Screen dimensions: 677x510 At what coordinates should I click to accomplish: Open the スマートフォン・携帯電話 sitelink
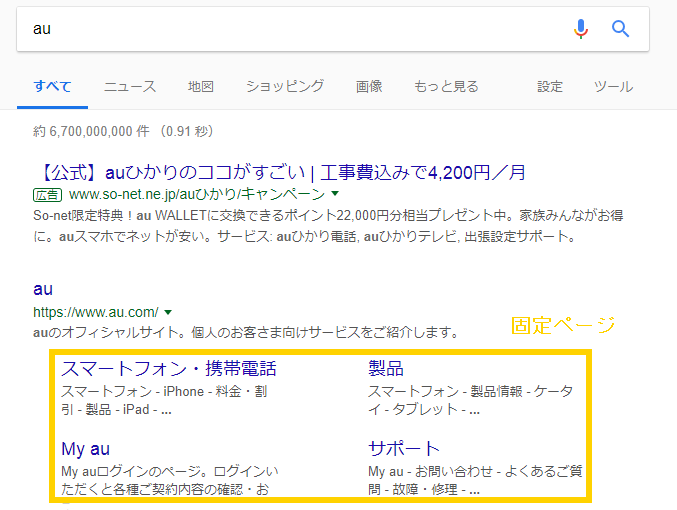pyautogui.click(x=168, y=368)
